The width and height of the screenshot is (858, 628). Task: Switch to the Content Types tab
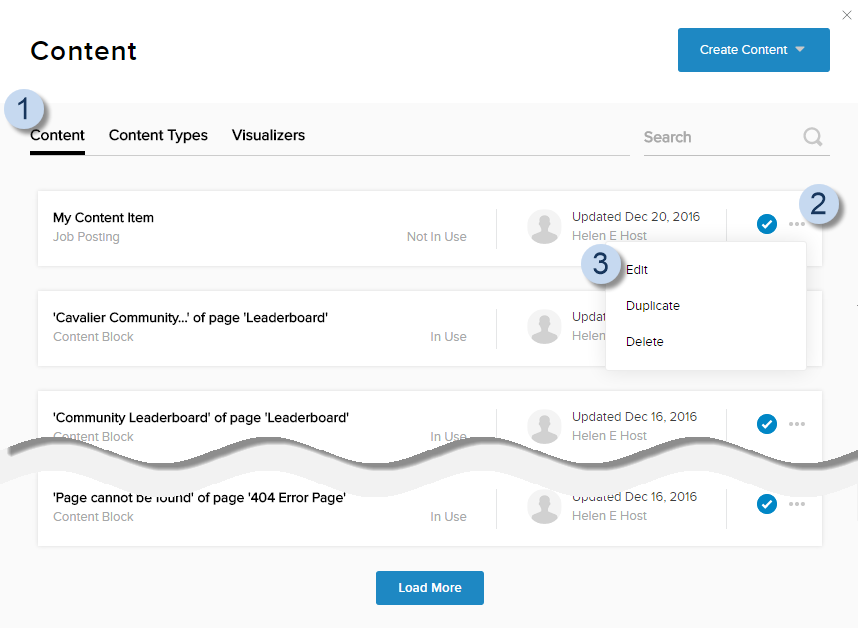158,135
